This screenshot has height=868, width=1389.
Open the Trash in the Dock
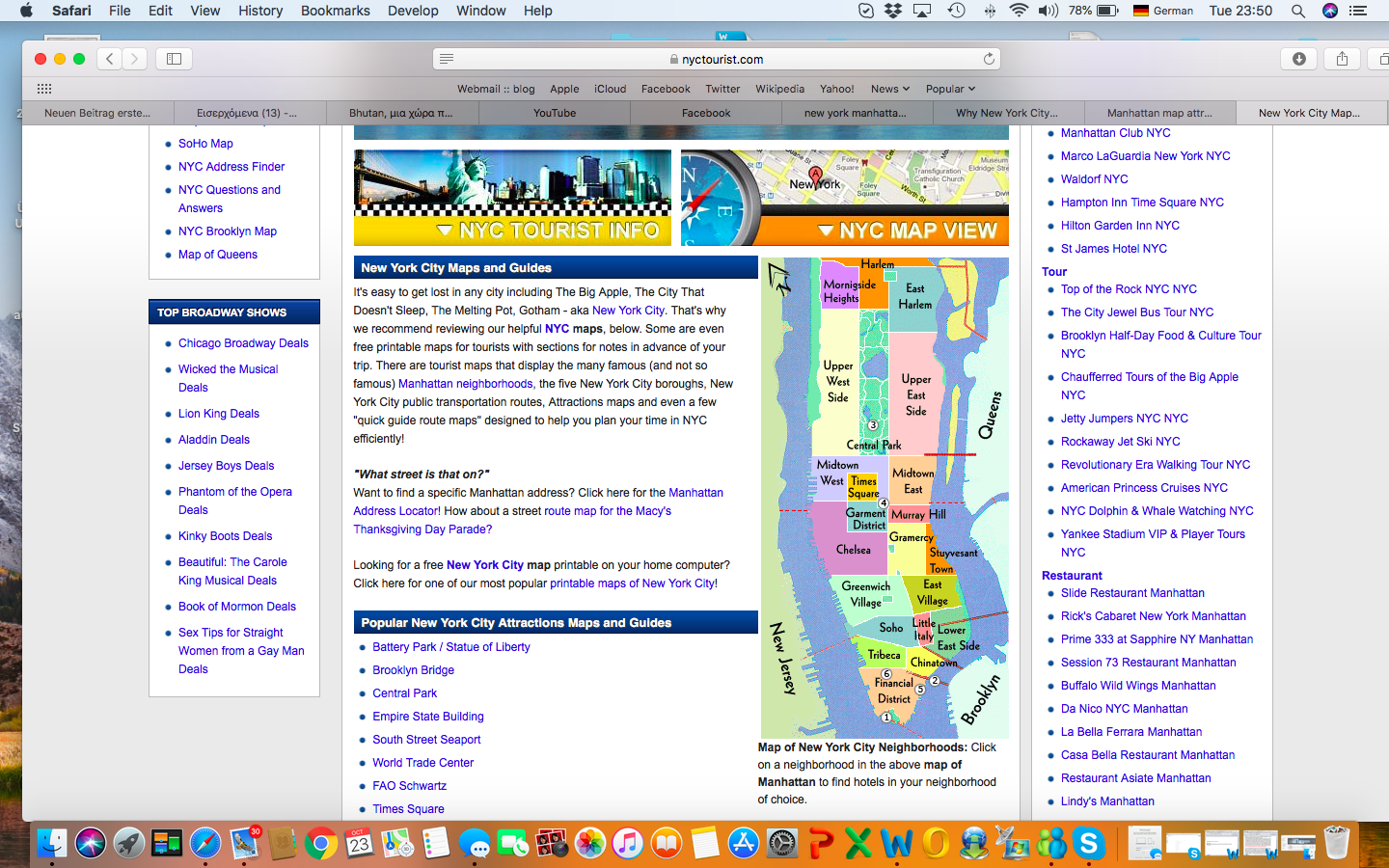[1336, 843]
